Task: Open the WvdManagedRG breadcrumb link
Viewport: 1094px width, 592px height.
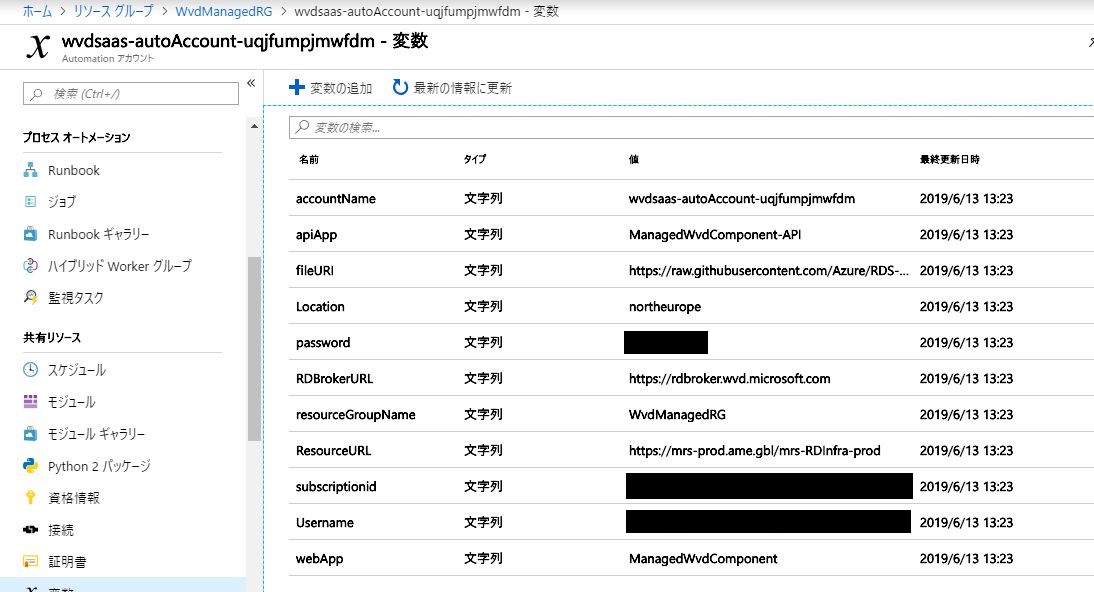Action: 222,11
